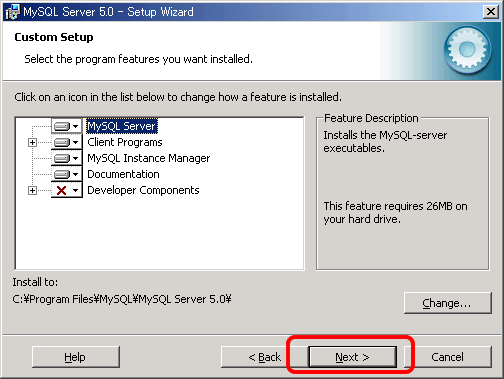Open the Client Programs feature install dropdown
The width and height of the screenshot is (504, 379).
click(x=67, y=142)
